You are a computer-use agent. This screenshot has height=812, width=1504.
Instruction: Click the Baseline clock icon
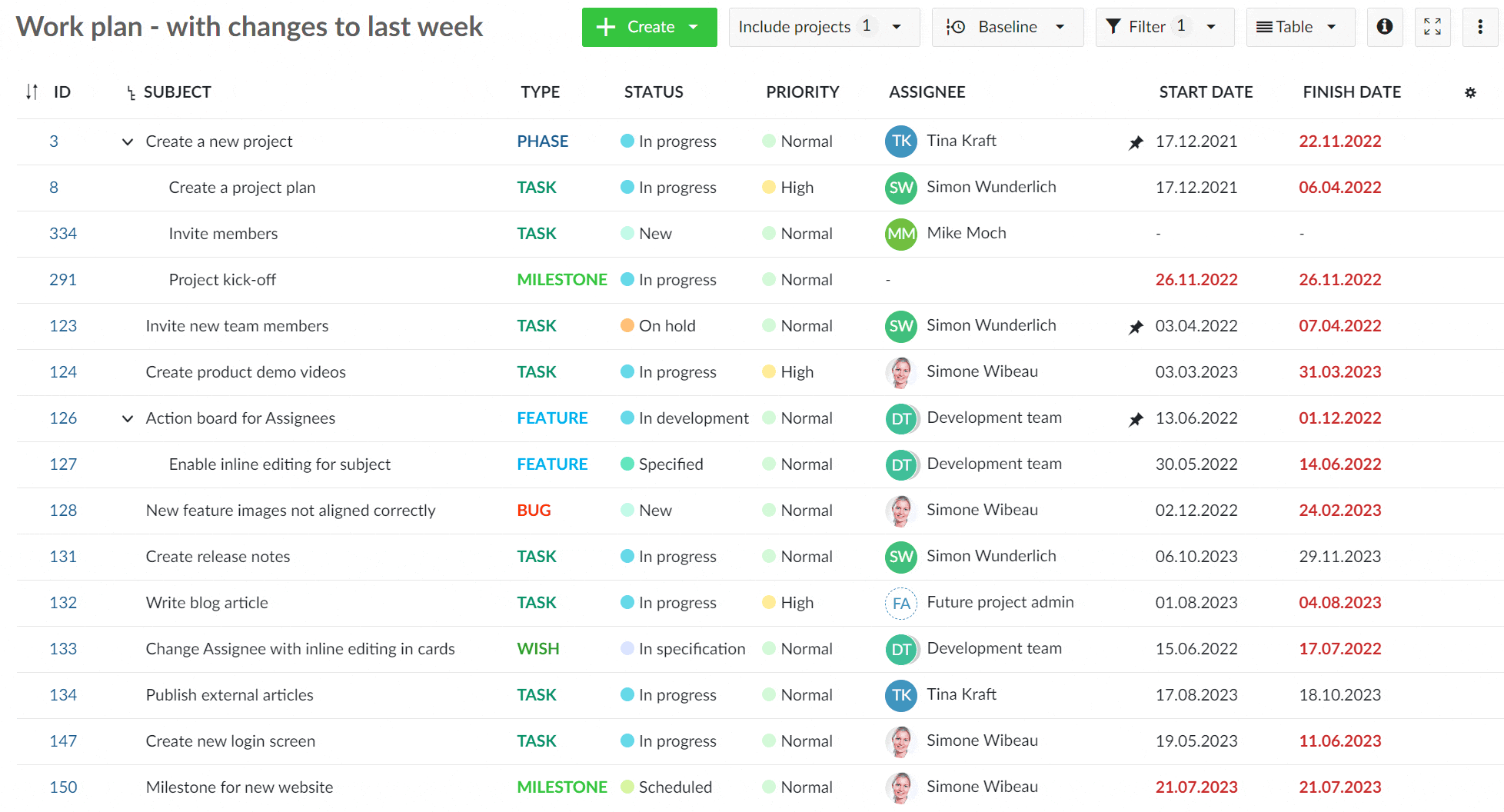[956, 27]
